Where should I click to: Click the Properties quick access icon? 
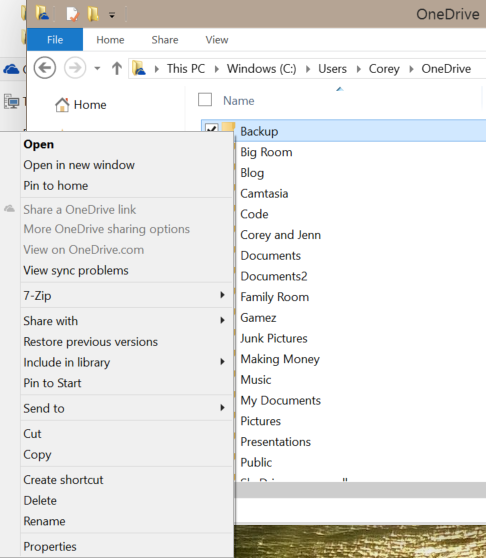(x=72, y=14)
